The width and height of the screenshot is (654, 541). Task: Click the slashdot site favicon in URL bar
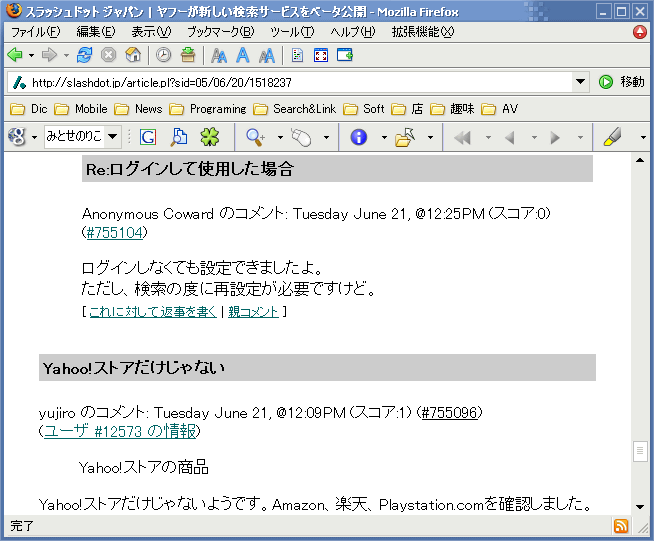19,82
